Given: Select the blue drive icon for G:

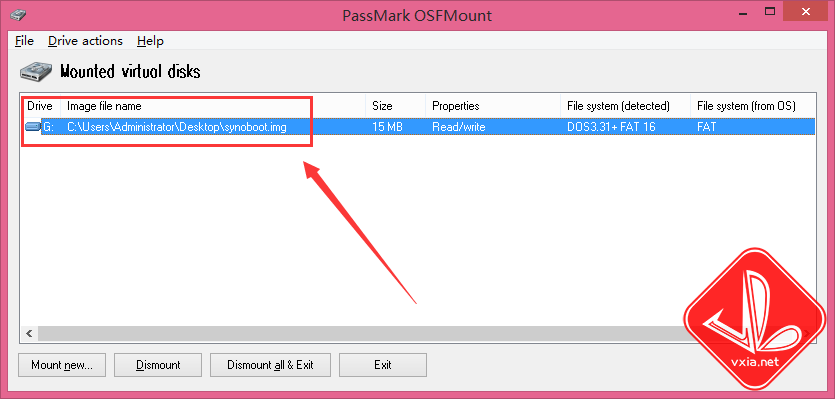Looking at the screenshot, I should click(x=33, y=127).
